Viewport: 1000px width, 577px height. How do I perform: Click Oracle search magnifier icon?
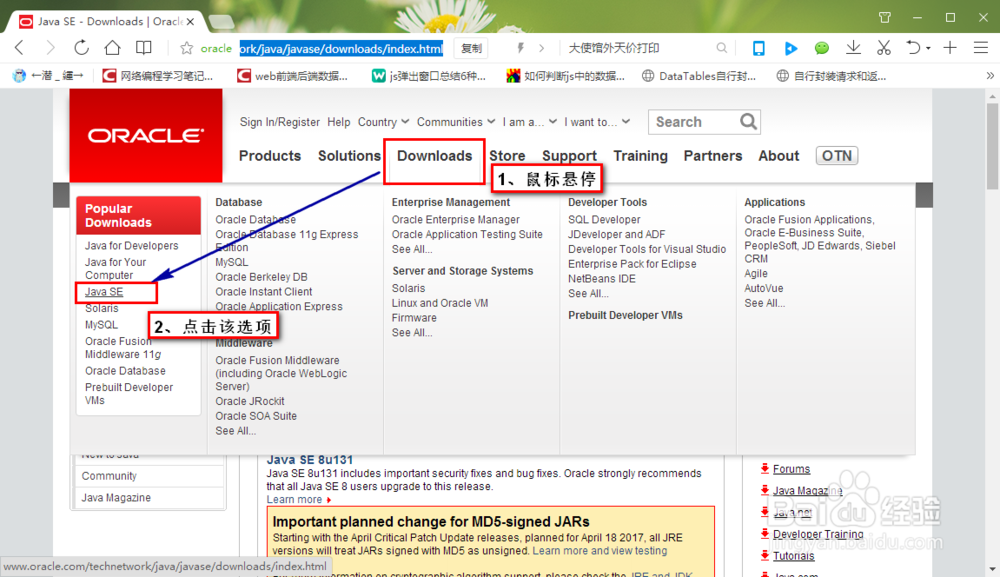[748, 121]
